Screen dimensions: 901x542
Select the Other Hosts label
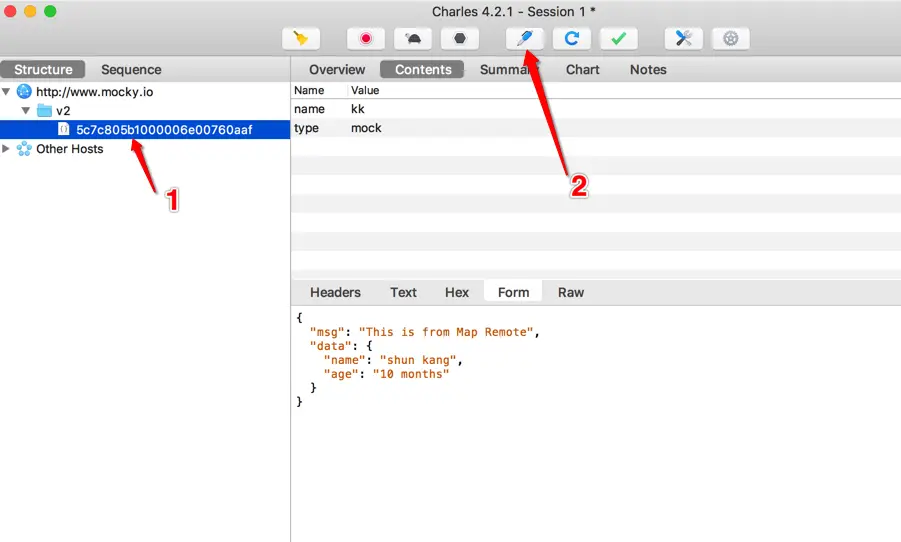pos(70,149)
